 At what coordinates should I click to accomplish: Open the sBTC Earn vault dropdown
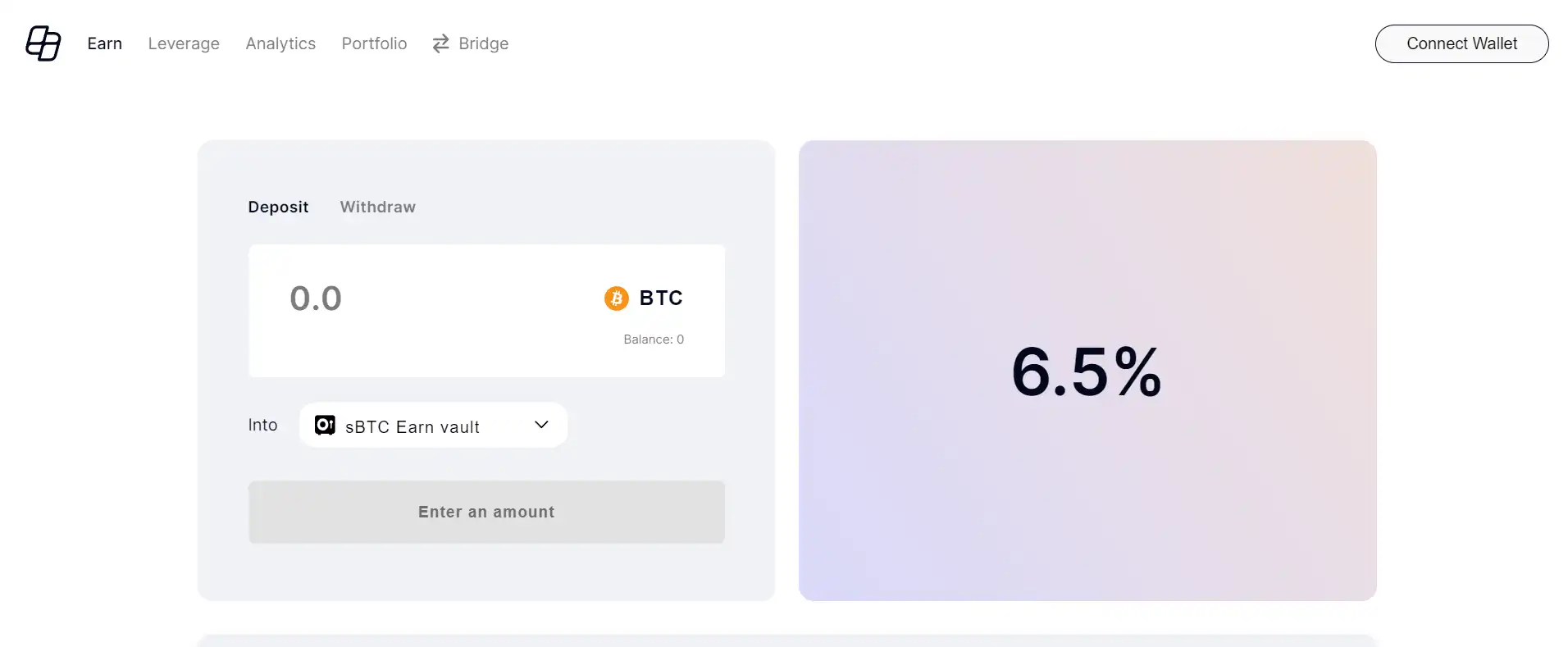[413, 426]
